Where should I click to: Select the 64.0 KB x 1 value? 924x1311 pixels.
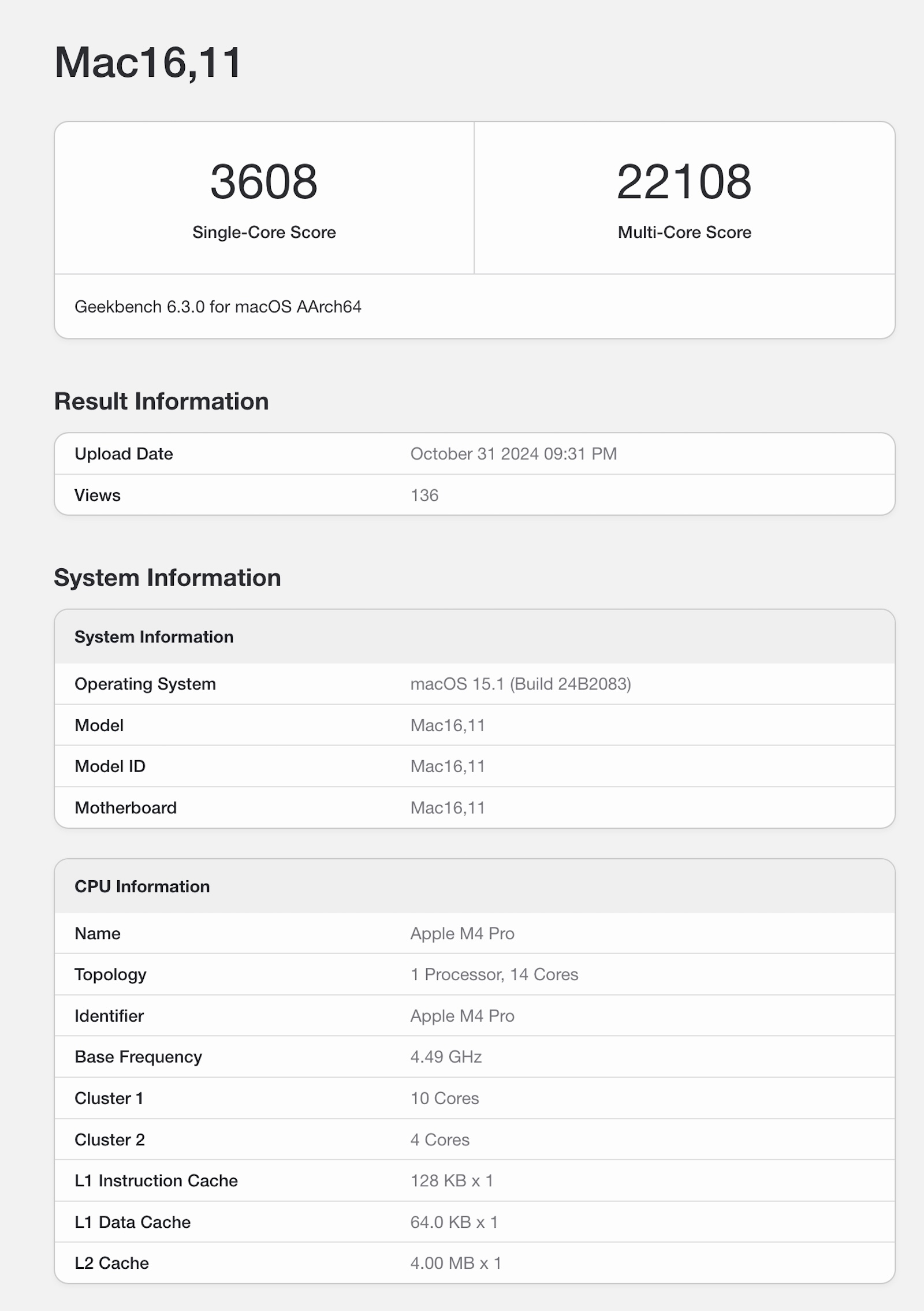pyautogui.click(x=454, y=1222)
